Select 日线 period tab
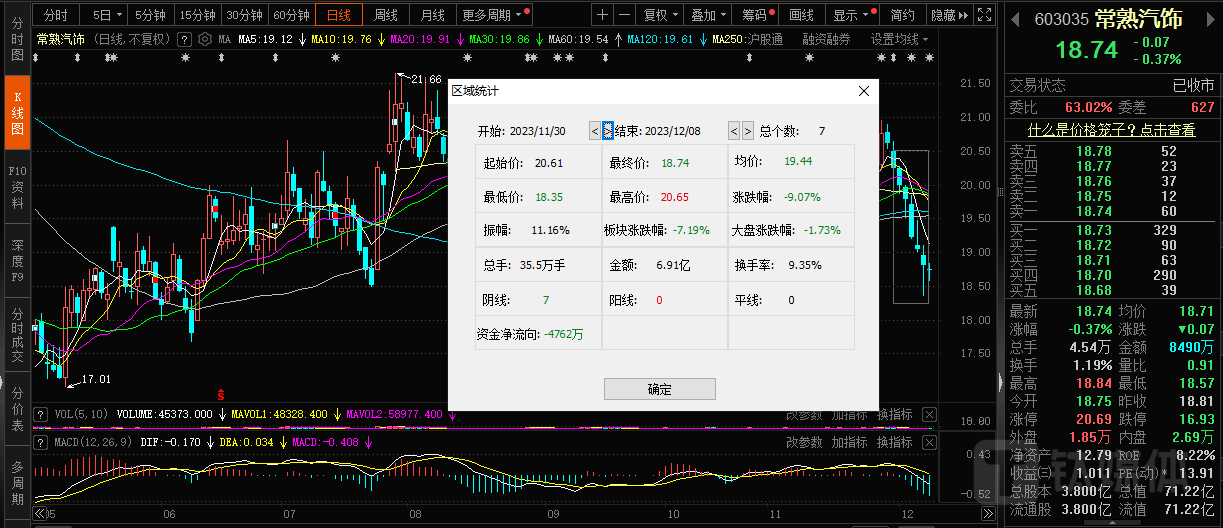 (339, 15)
